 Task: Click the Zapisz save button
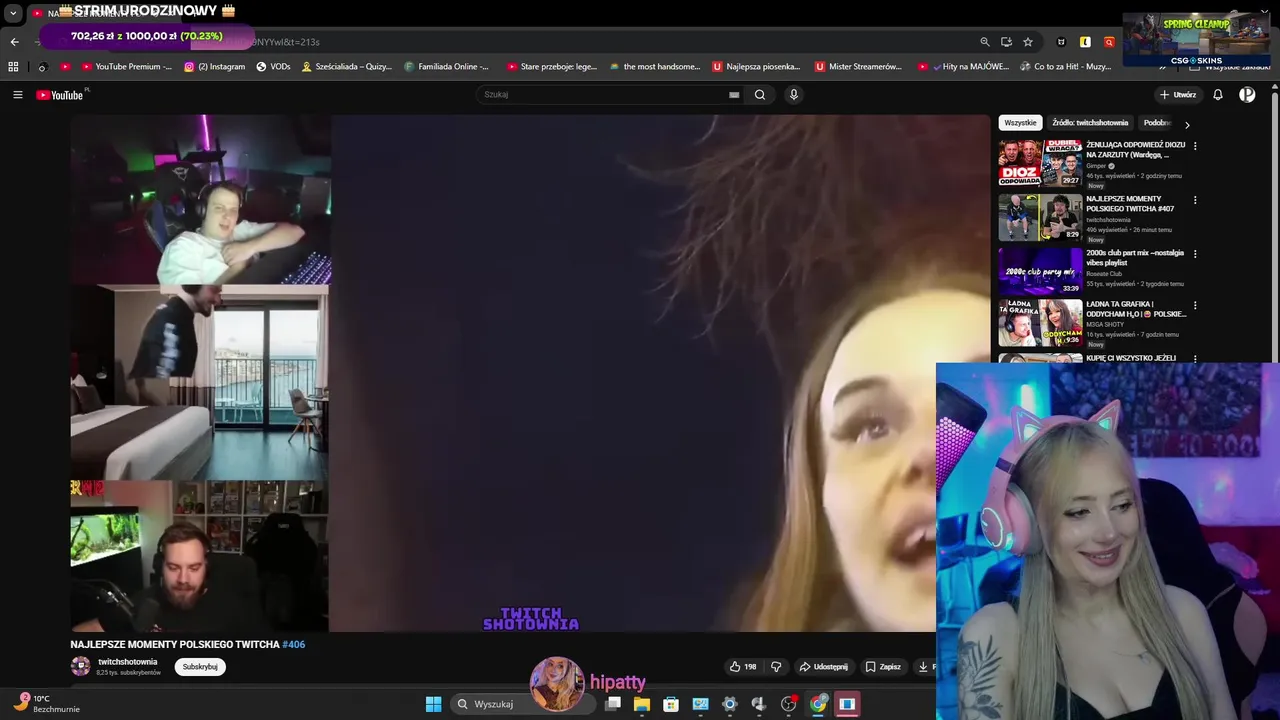pos(884,667)
